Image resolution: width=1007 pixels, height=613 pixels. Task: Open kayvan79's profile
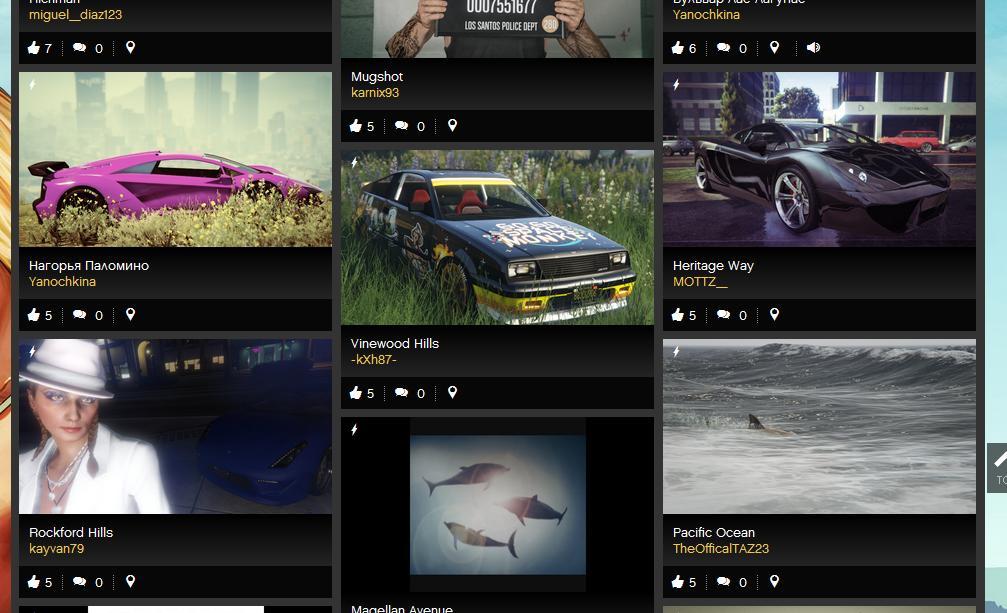57,548
